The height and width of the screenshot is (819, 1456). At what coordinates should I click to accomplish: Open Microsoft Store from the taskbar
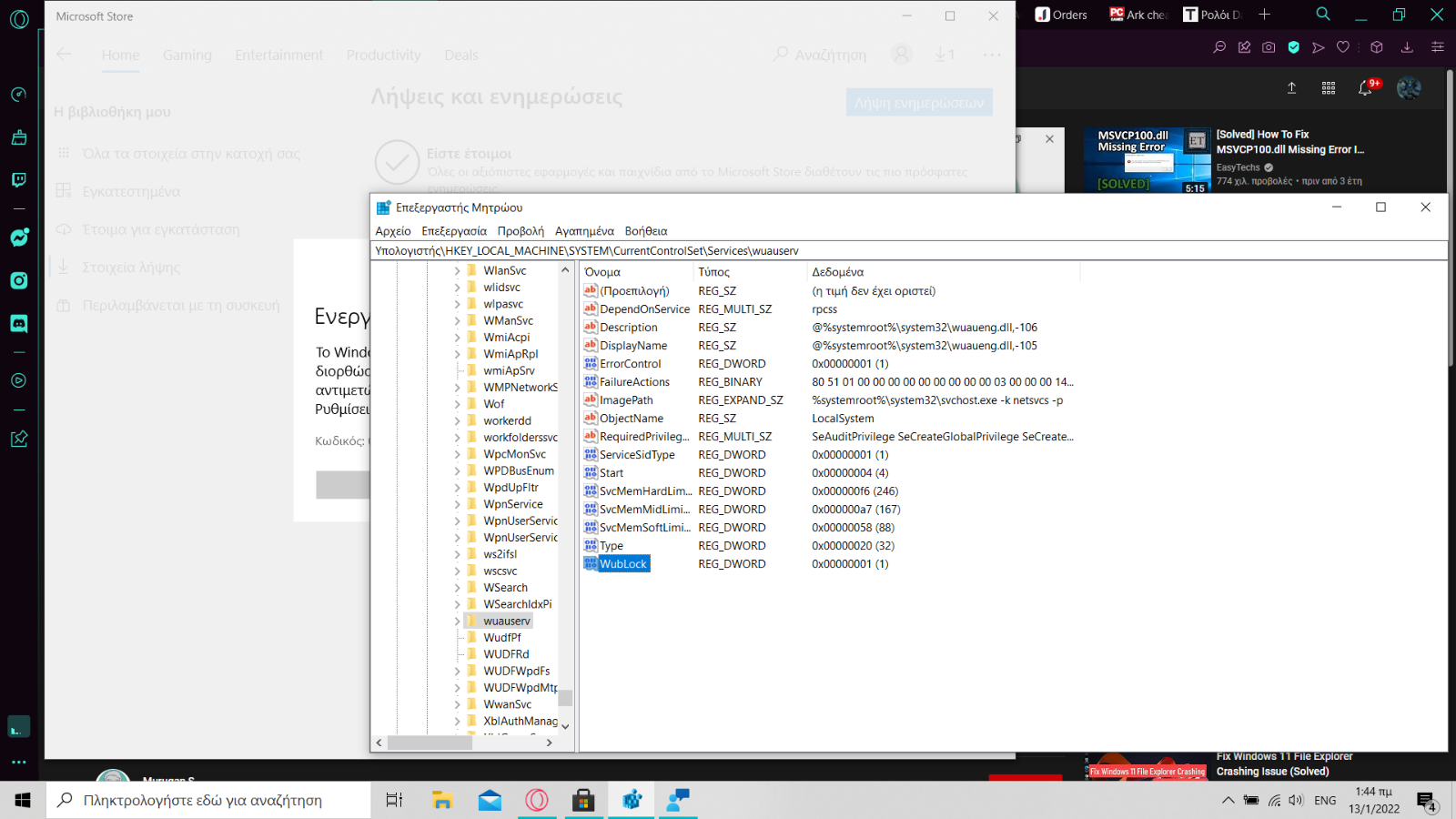583,800
